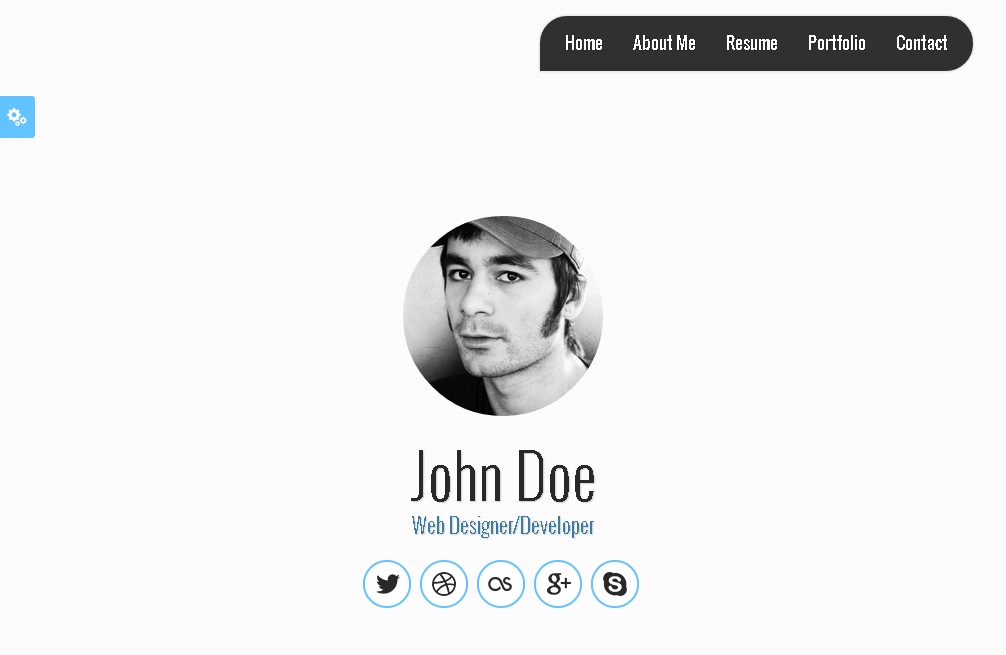Go to Home in navigation bar
The width and height of the screenshot is (1006, 655).
(583, 43)
